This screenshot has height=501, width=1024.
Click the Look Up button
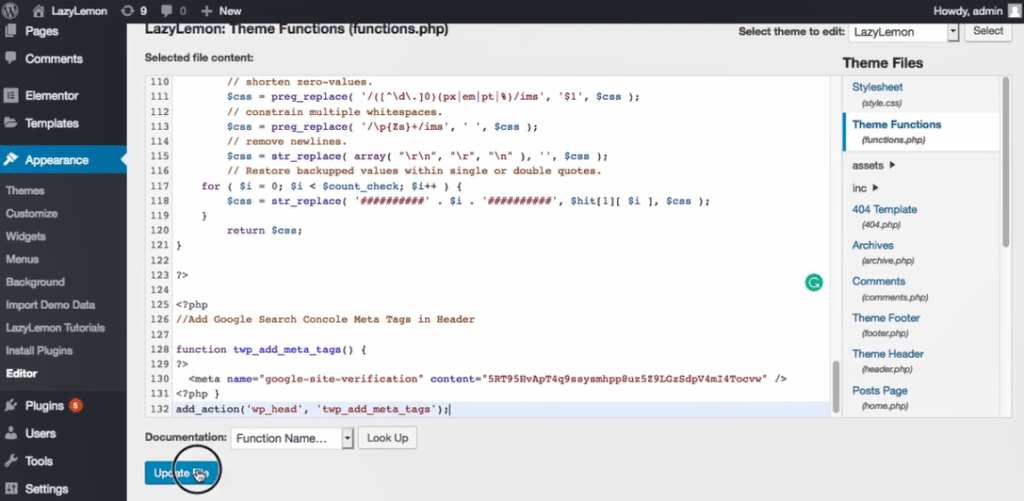[387, 438]
